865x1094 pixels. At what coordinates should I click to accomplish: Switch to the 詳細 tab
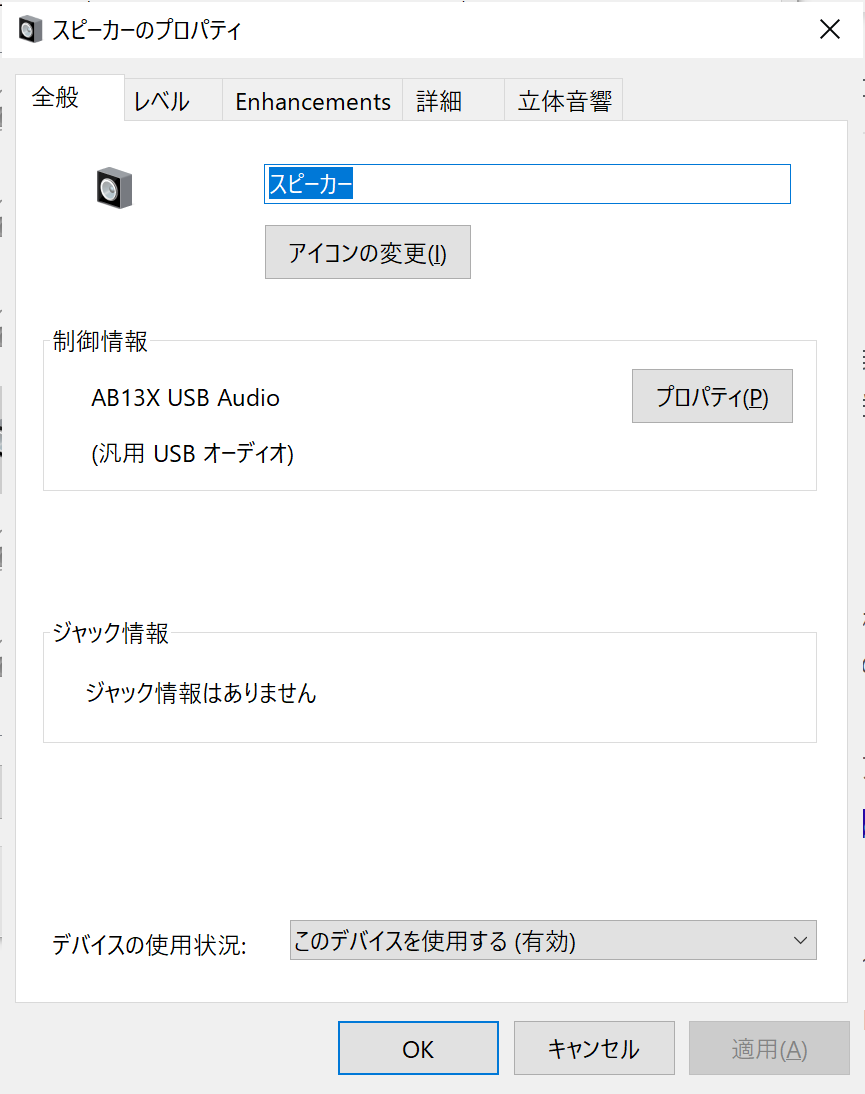pyautogui.click(x=438, y=100)
